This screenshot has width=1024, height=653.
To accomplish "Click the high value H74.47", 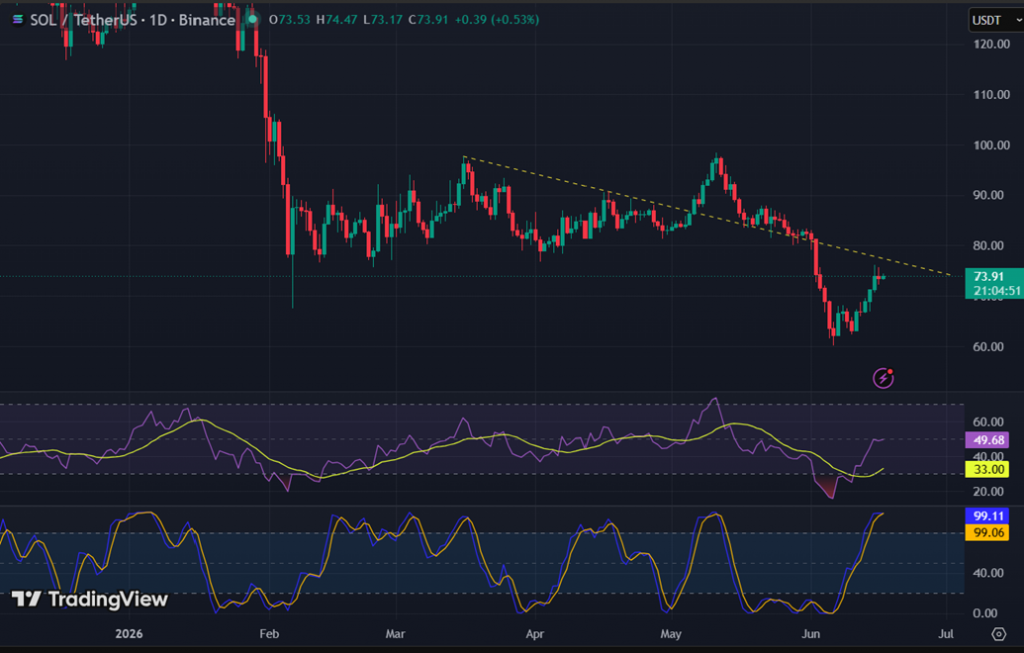I will 336,20.
